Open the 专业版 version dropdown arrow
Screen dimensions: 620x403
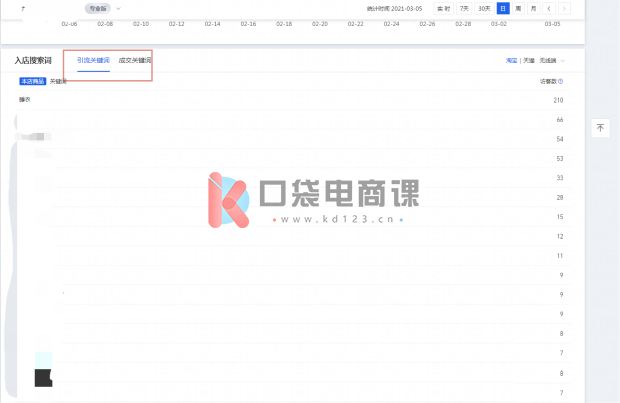[x=118, y=8]
